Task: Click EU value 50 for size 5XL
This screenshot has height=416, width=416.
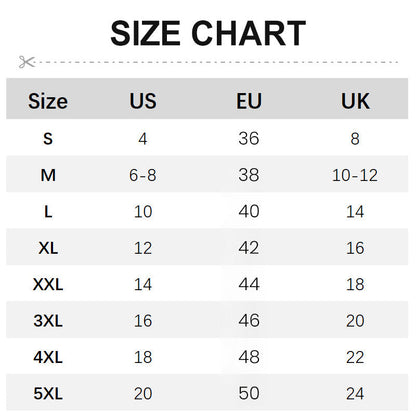Action: click(x=249, y=393)
